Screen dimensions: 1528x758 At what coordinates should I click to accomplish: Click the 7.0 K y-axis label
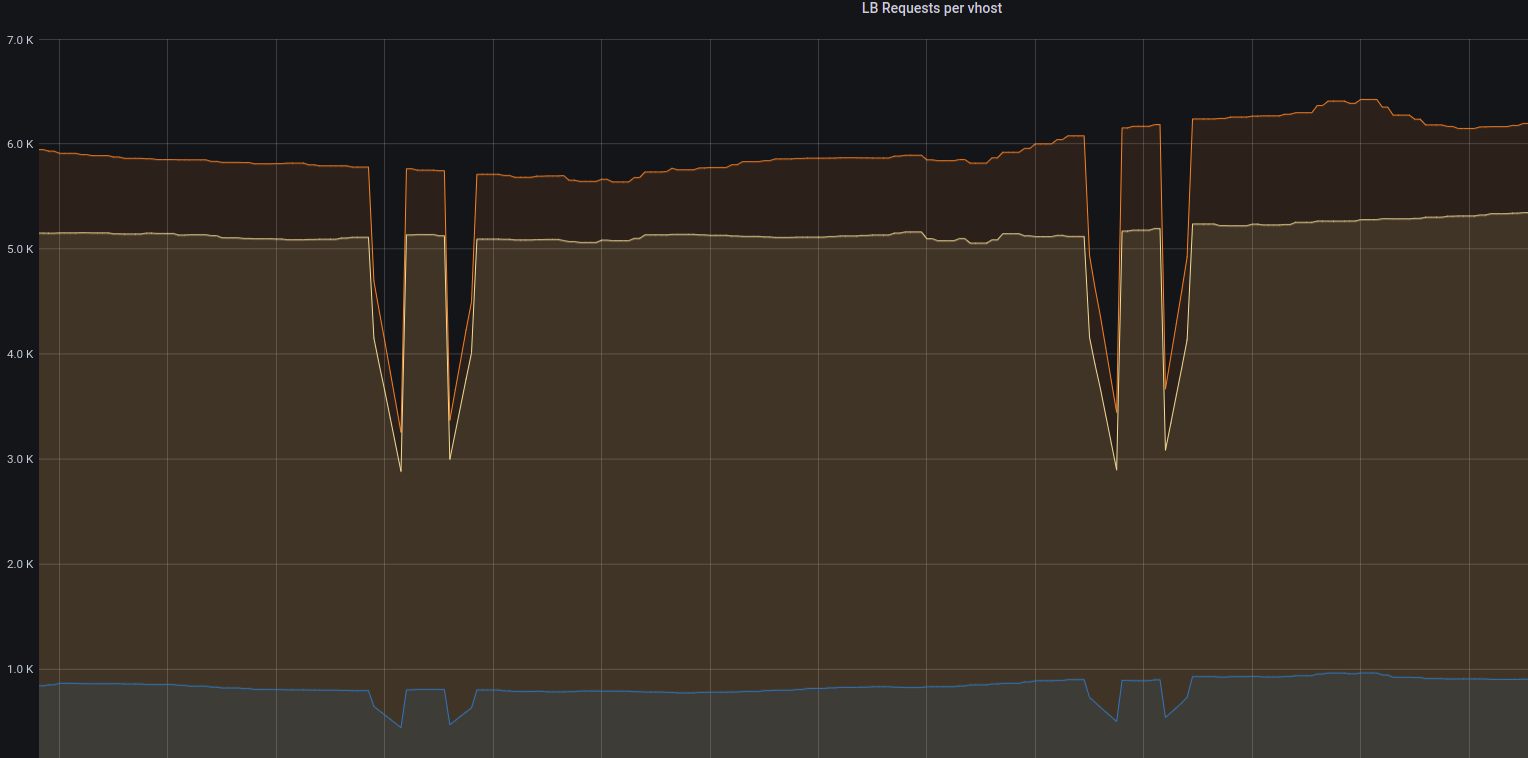(20, 40)
